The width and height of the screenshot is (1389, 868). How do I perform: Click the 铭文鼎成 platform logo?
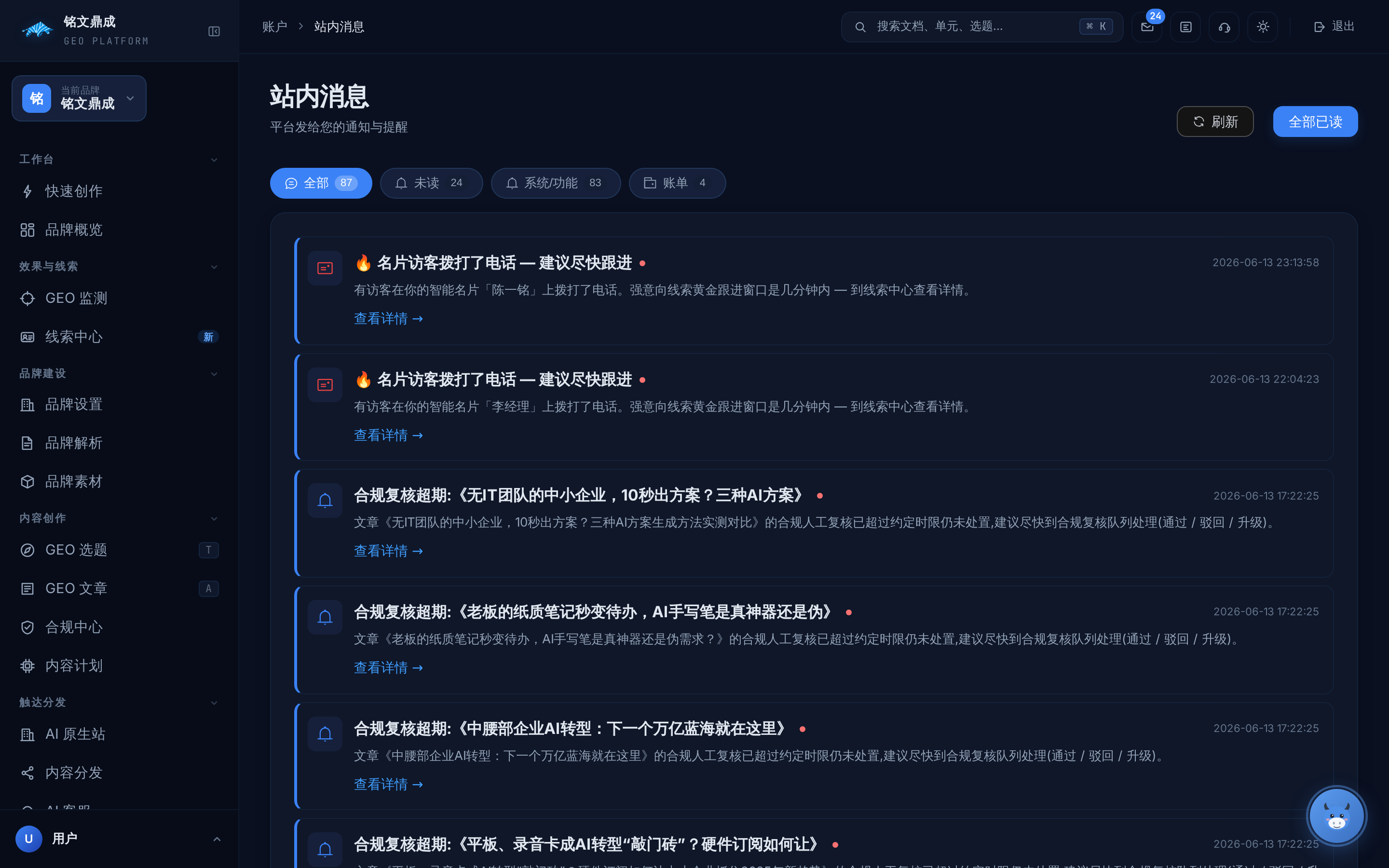pyautogui.click(x=37, y=29)
